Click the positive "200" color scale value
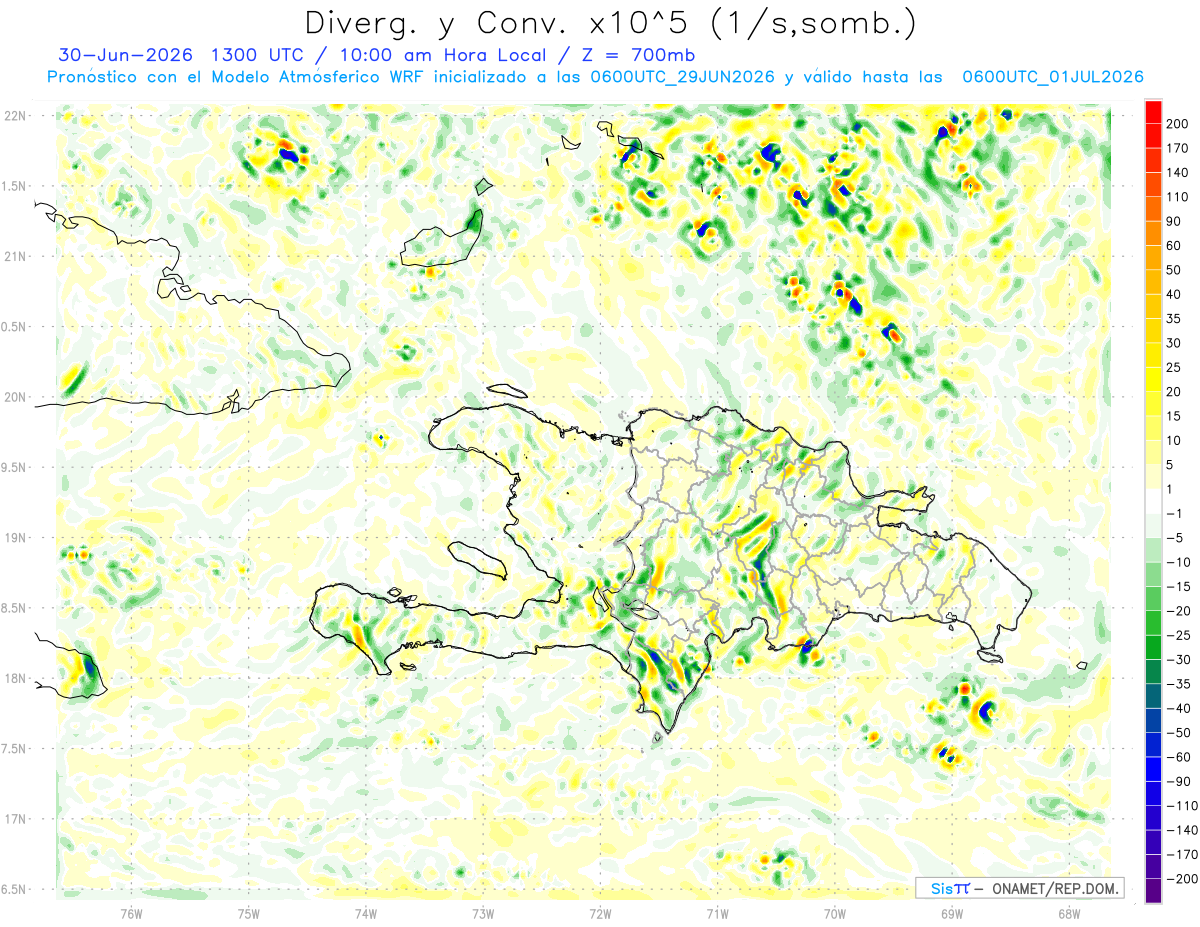Screen dimensions: 1200x927 coord(1177,124)
